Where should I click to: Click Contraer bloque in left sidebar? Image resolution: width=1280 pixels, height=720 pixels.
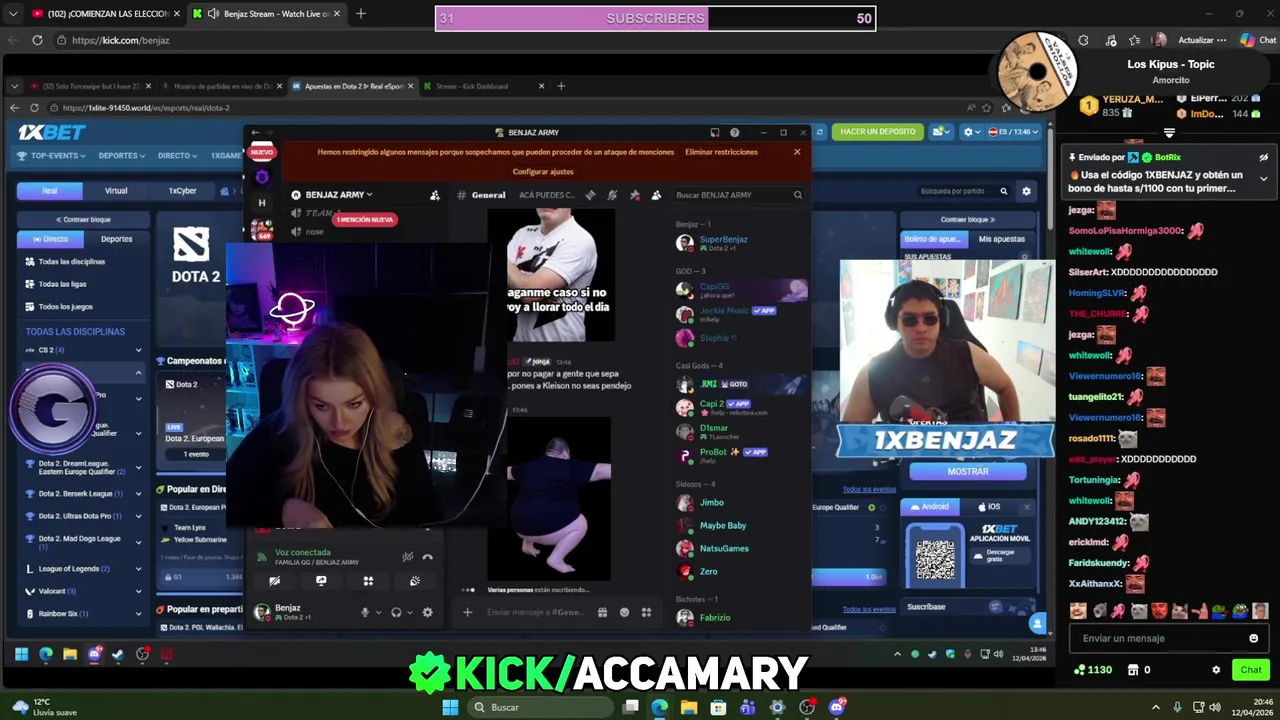coord(83,219)
